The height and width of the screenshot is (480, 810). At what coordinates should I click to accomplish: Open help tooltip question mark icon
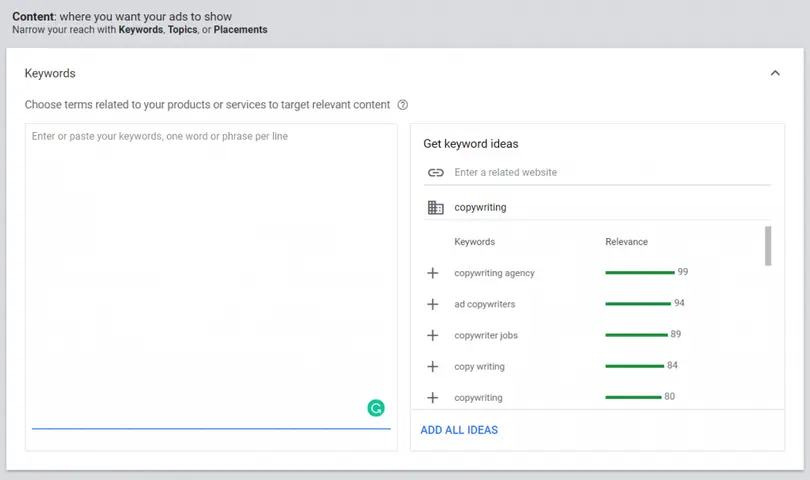pyautogui.click(x=403, y=105)
